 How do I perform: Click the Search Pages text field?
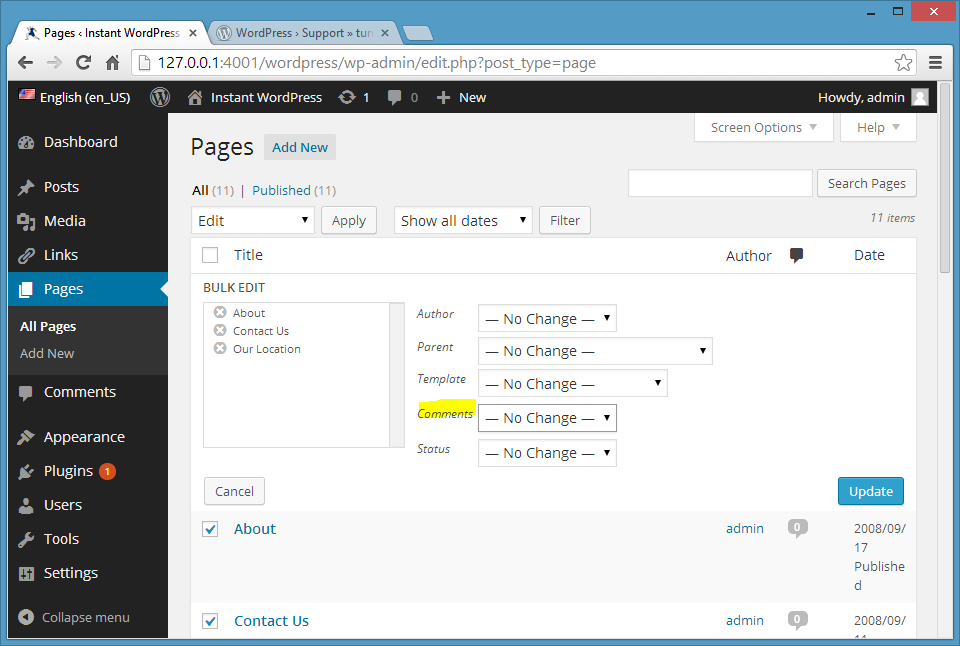[720, 183]
